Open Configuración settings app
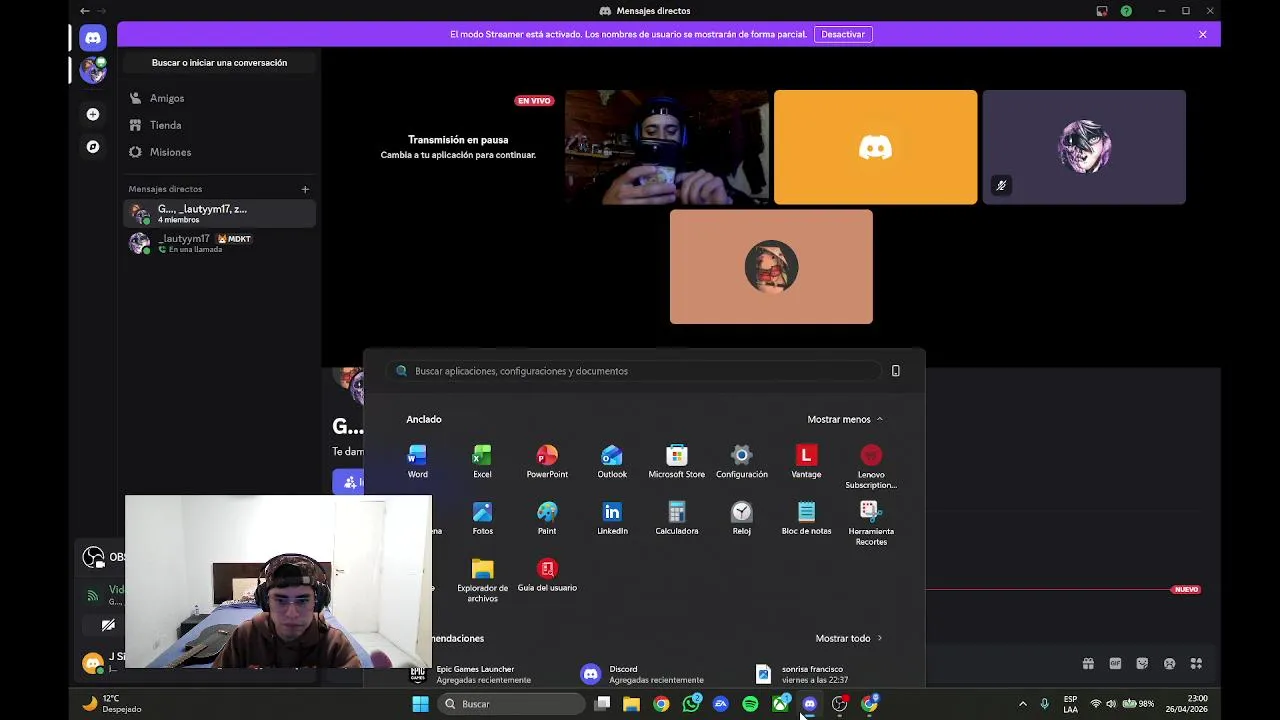The height and width of the screenshot is (720, 1280). (742, 462)
